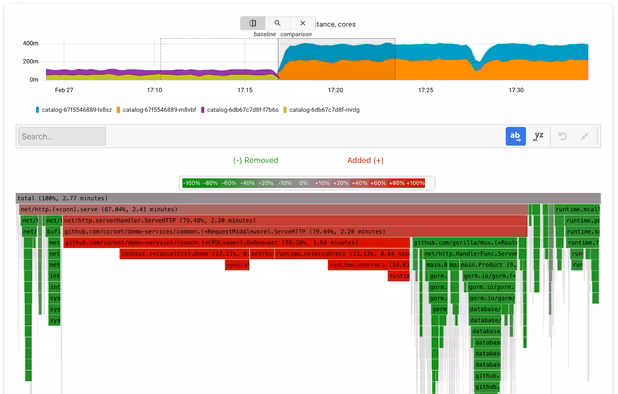Select the CPULoader.OnRequest flame frame

point(237,243)
